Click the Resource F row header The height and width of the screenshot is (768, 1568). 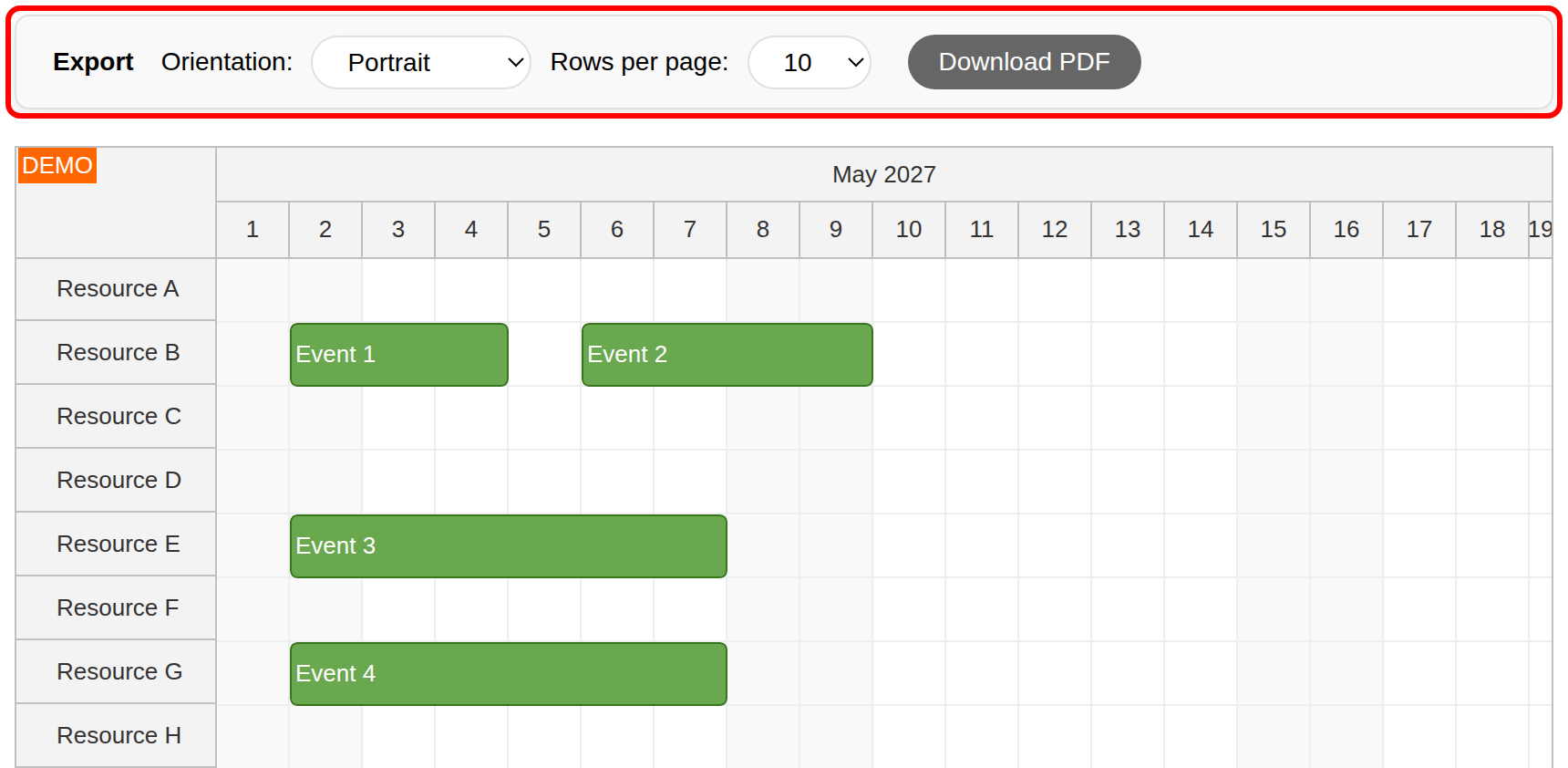click(x=116, y=608)
